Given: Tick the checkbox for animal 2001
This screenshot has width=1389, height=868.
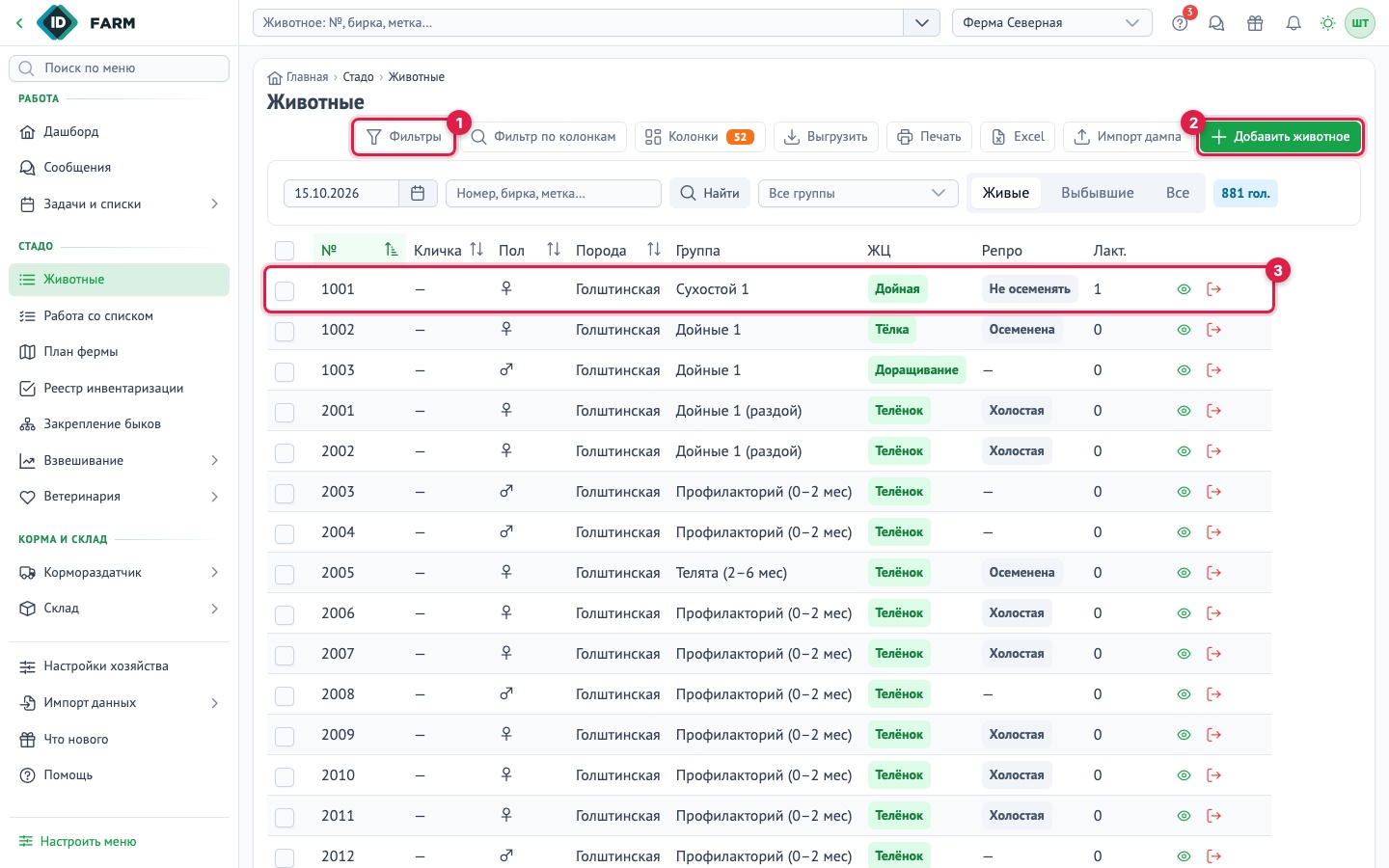Looking at the screenshot, I should (285, 412).
